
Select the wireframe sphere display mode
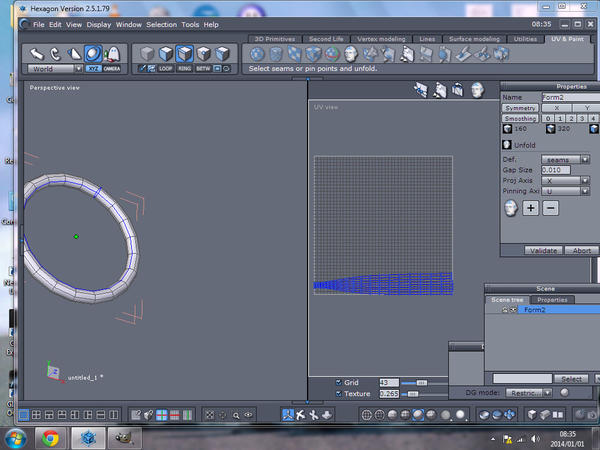[x=367, y=415]
